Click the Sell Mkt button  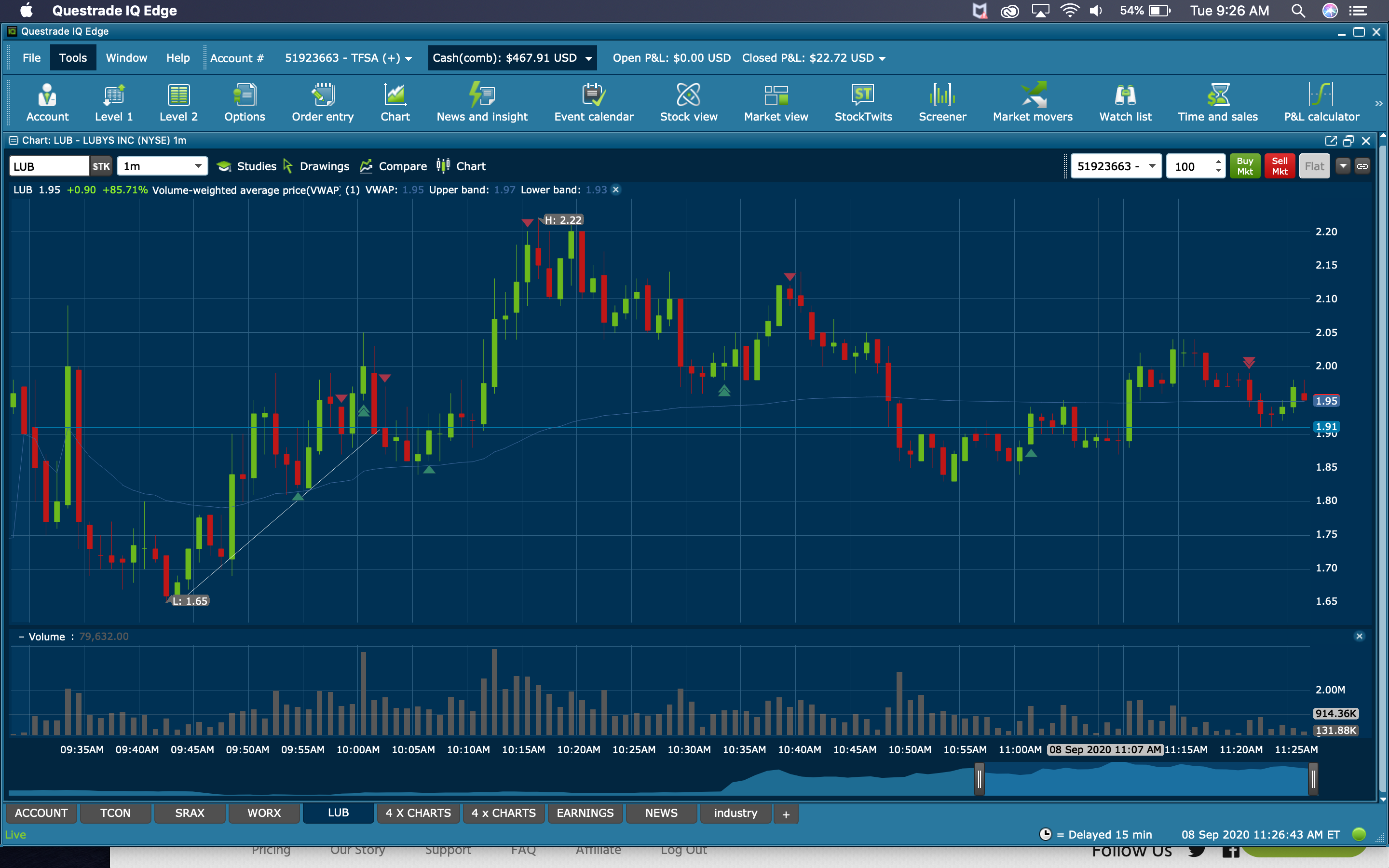(1280, 166)
